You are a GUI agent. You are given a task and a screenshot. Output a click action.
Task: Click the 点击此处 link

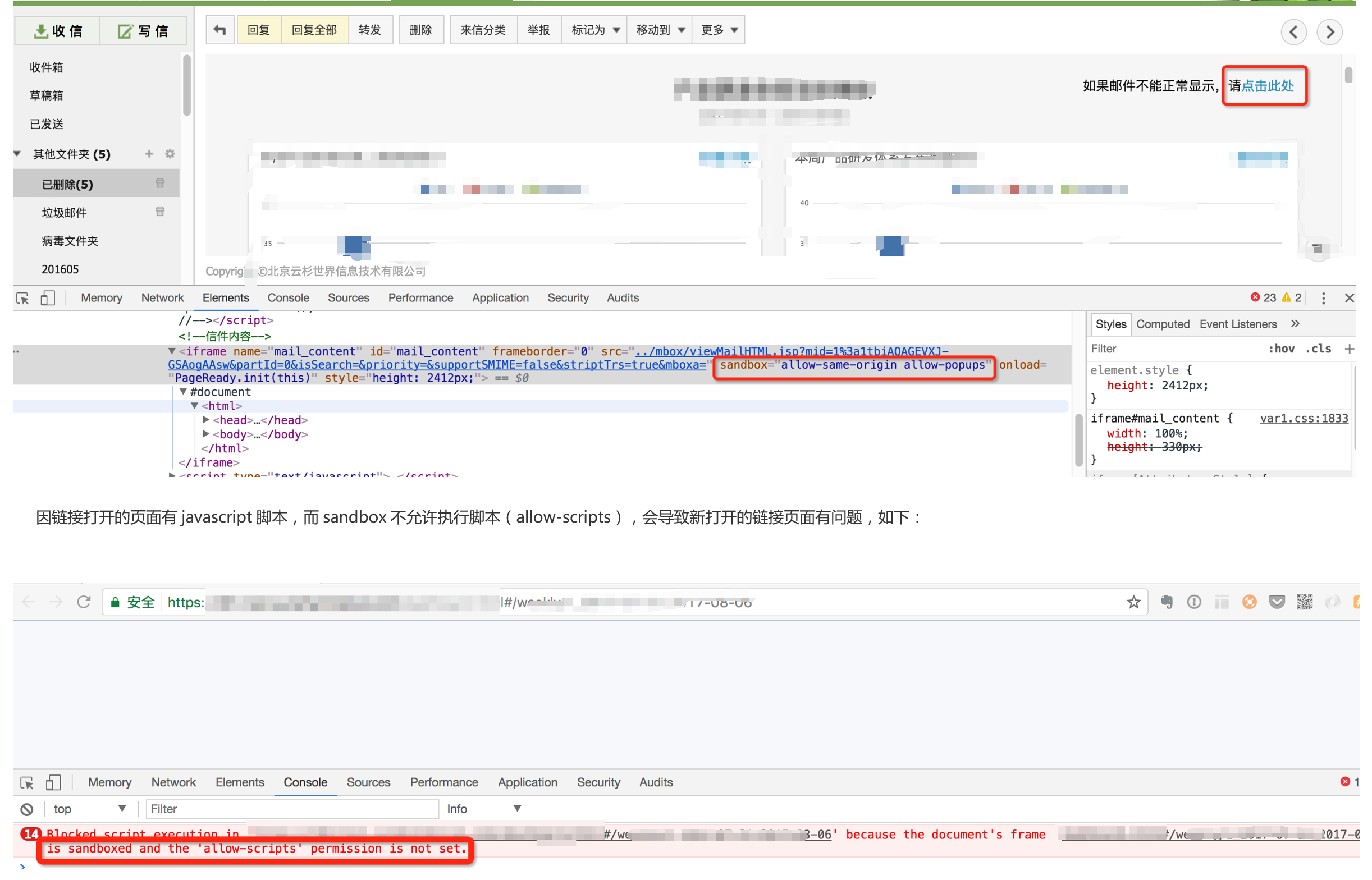(1268, 86)
